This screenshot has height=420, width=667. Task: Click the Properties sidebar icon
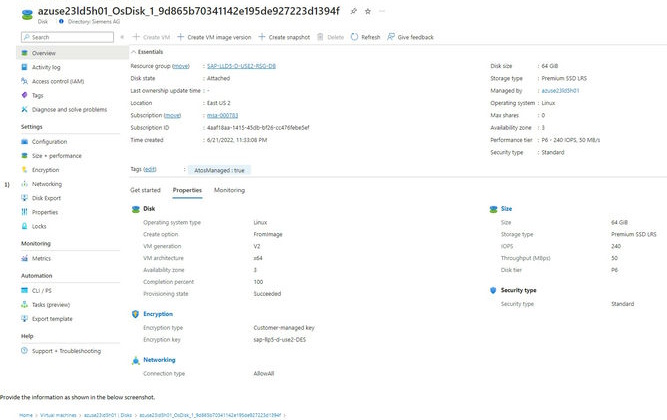pyautogui.click(x=25, y=212)
